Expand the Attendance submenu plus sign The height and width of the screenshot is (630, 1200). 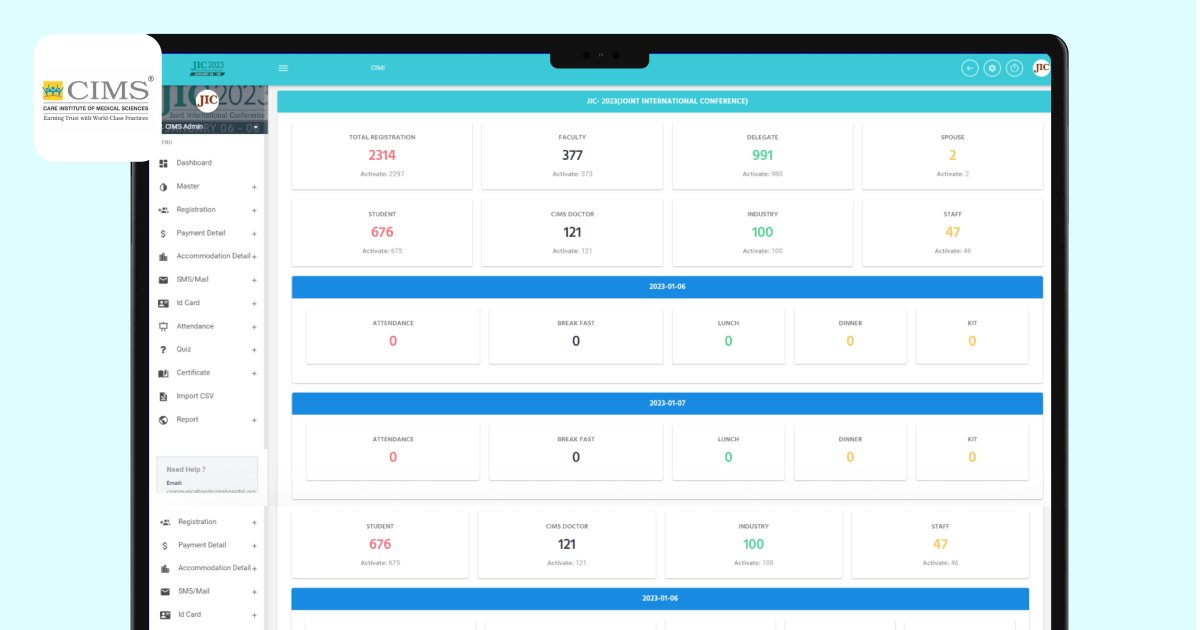tap(254, 327)
